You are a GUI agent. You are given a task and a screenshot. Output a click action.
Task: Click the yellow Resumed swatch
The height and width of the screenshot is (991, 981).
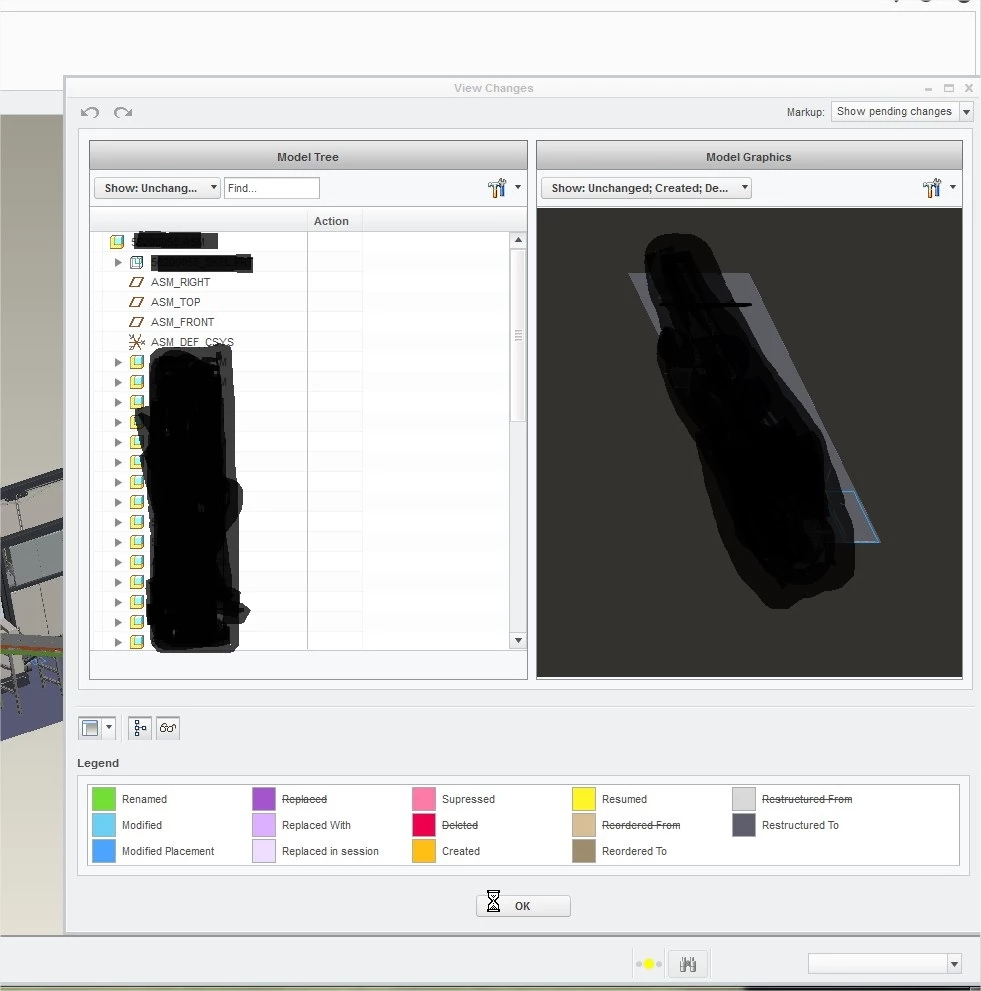click(x=583, y=799)
